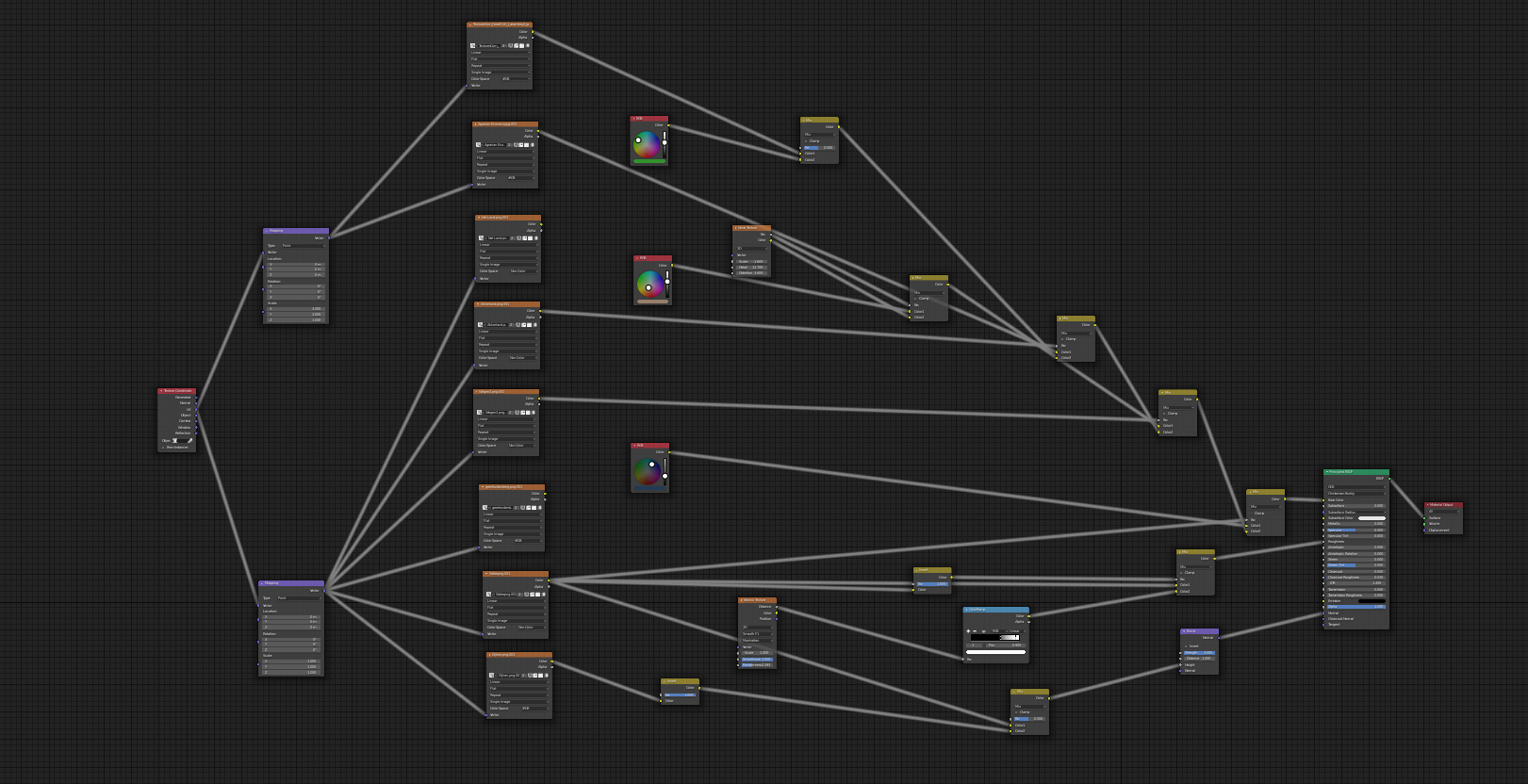1528x784 pixels.
Task: Toggle Clamp on Mix node feeding Bump
Action: pos(1016,712)
